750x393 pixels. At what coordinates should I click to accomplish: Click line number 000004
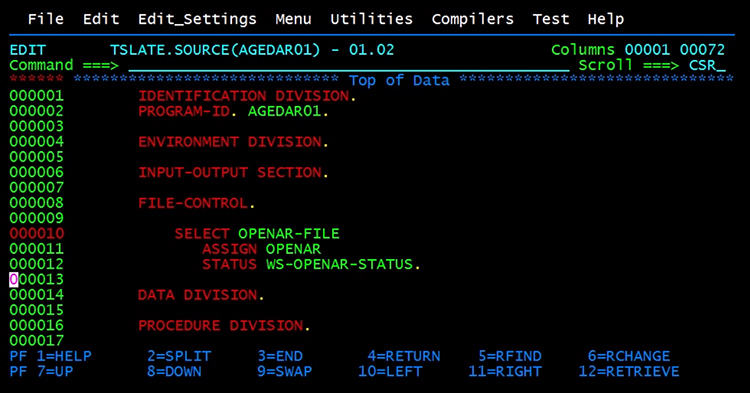click(37, 142)
